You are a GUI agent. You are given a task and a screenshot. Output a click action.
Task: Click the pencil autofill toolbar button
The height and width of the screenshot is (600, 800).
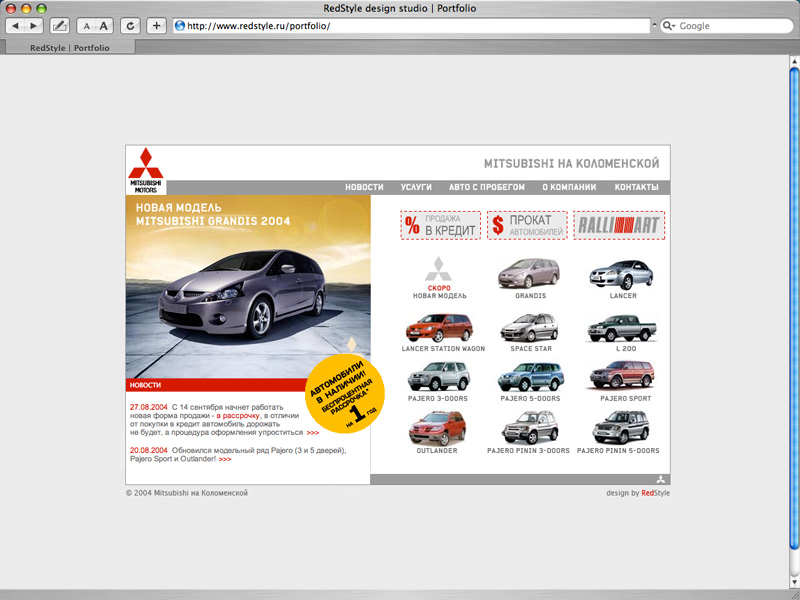60,26
